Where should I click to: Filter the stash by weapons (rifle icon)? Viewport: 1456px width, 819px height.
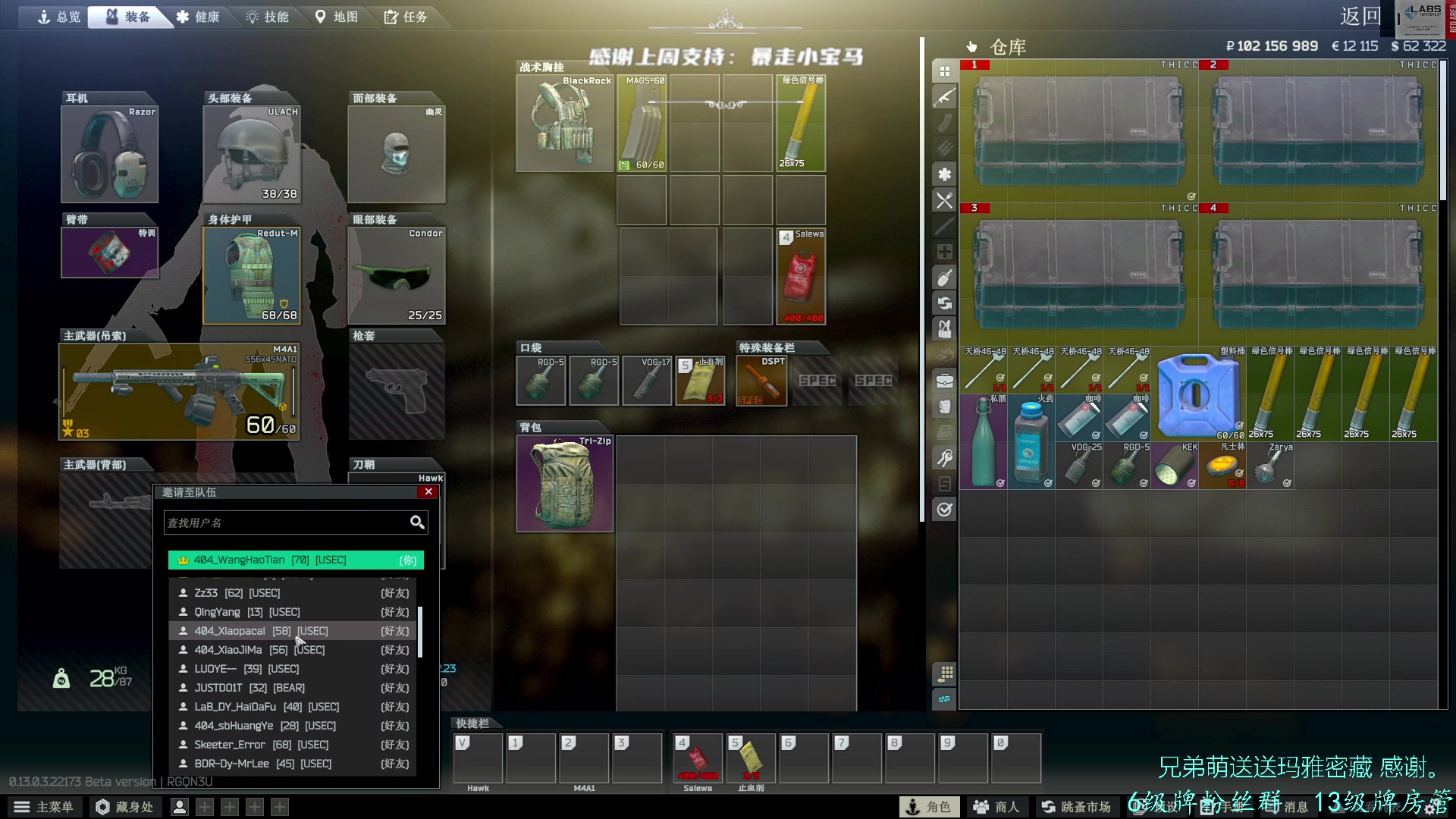[x=944, y=97]
